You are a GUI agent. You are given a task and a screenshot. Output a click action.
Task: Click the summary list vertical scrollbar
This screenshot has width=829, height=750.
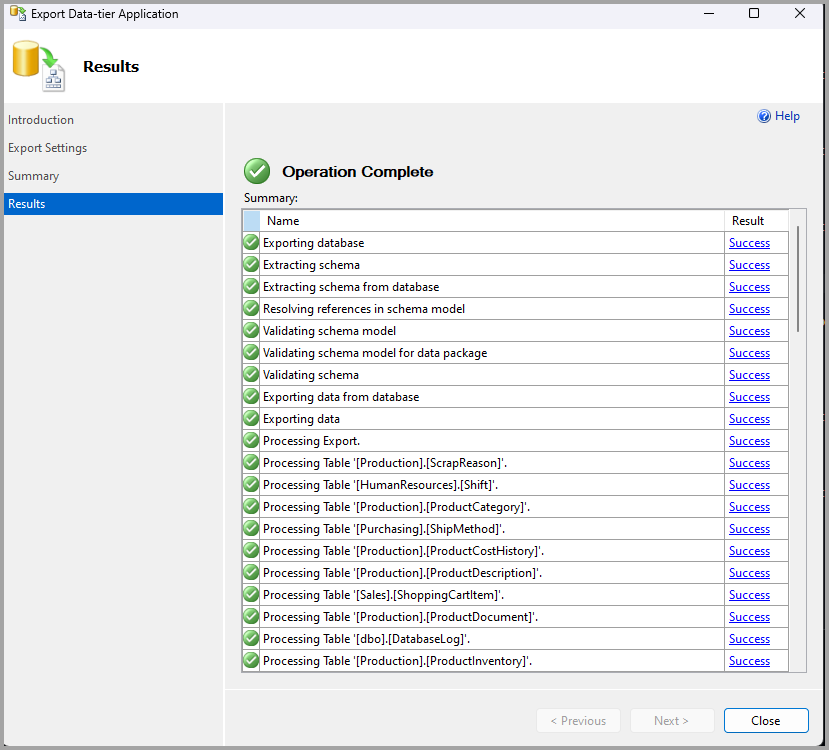point(798,280)
